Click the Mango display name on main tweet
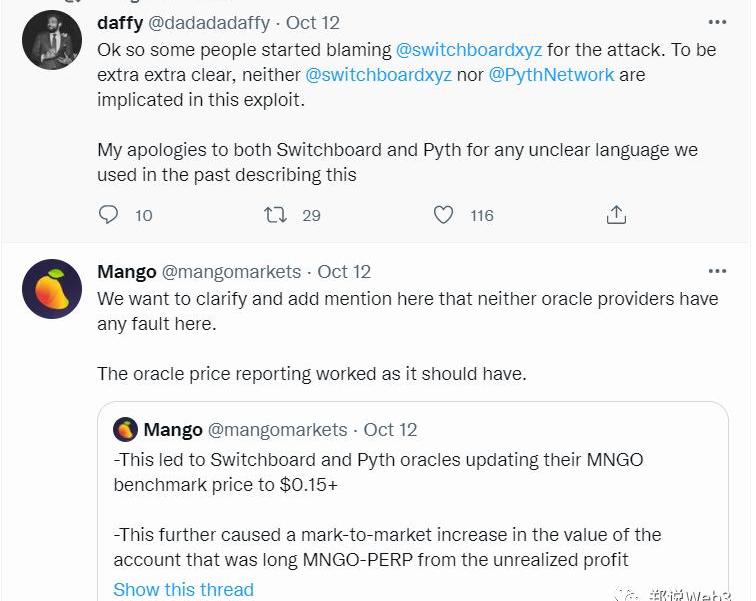This screenshot has height=601, width=756. tap(127, 272)
